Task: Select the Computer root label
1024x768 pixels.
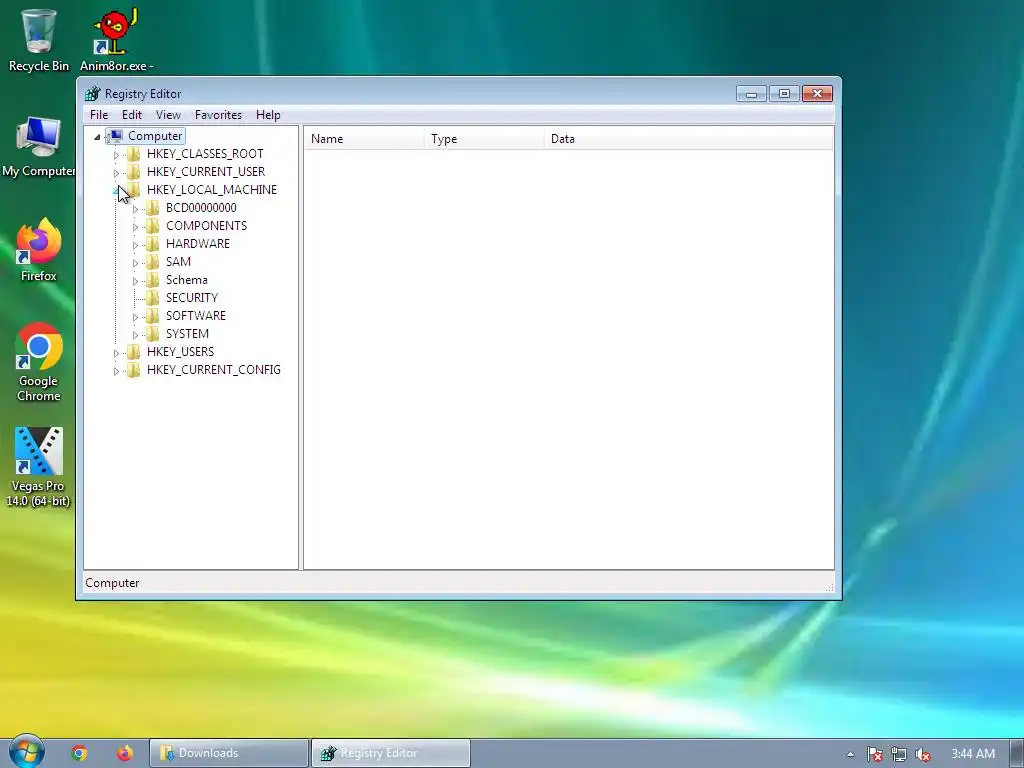Action: click(155, 136)
